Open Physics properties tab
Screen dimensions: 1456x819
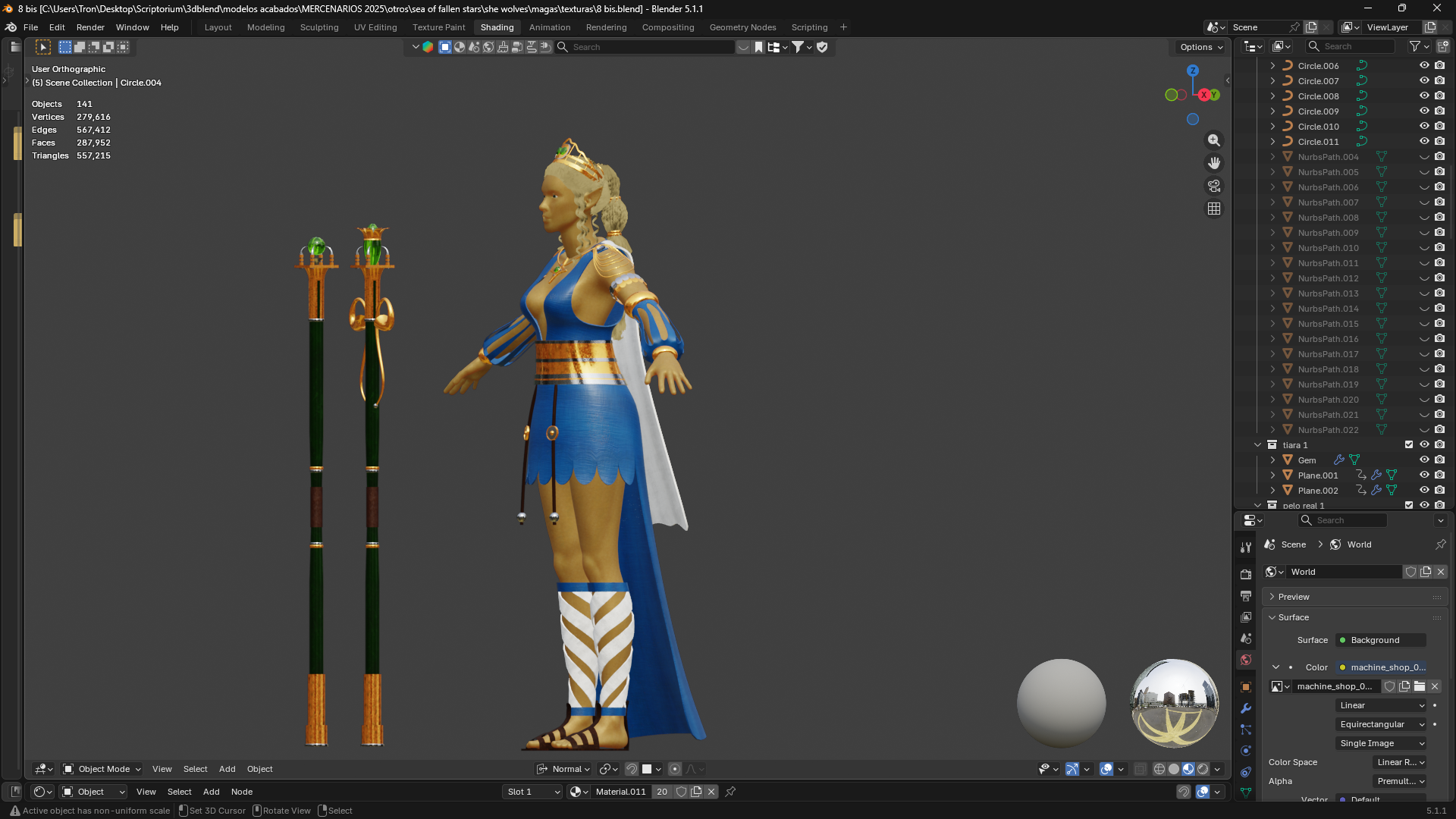[x=1246, y=751]
